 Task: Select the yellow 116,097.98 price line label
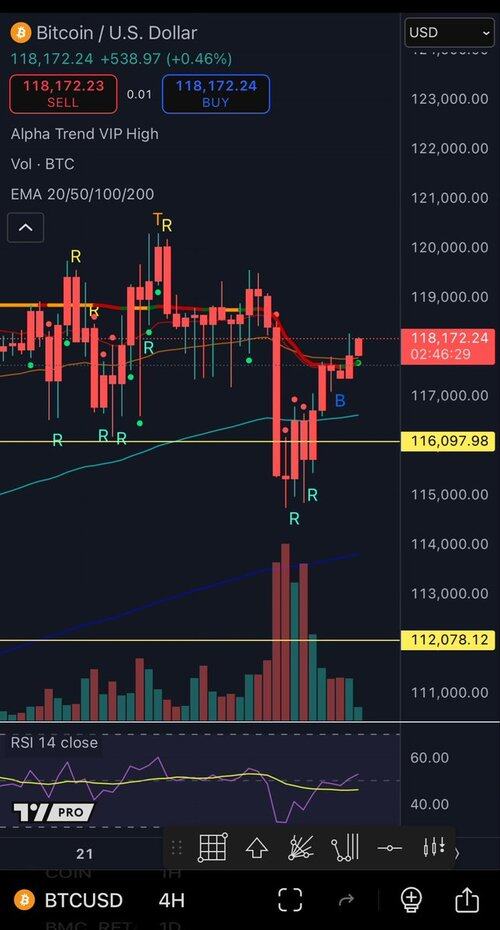click(x=448, y=441)
